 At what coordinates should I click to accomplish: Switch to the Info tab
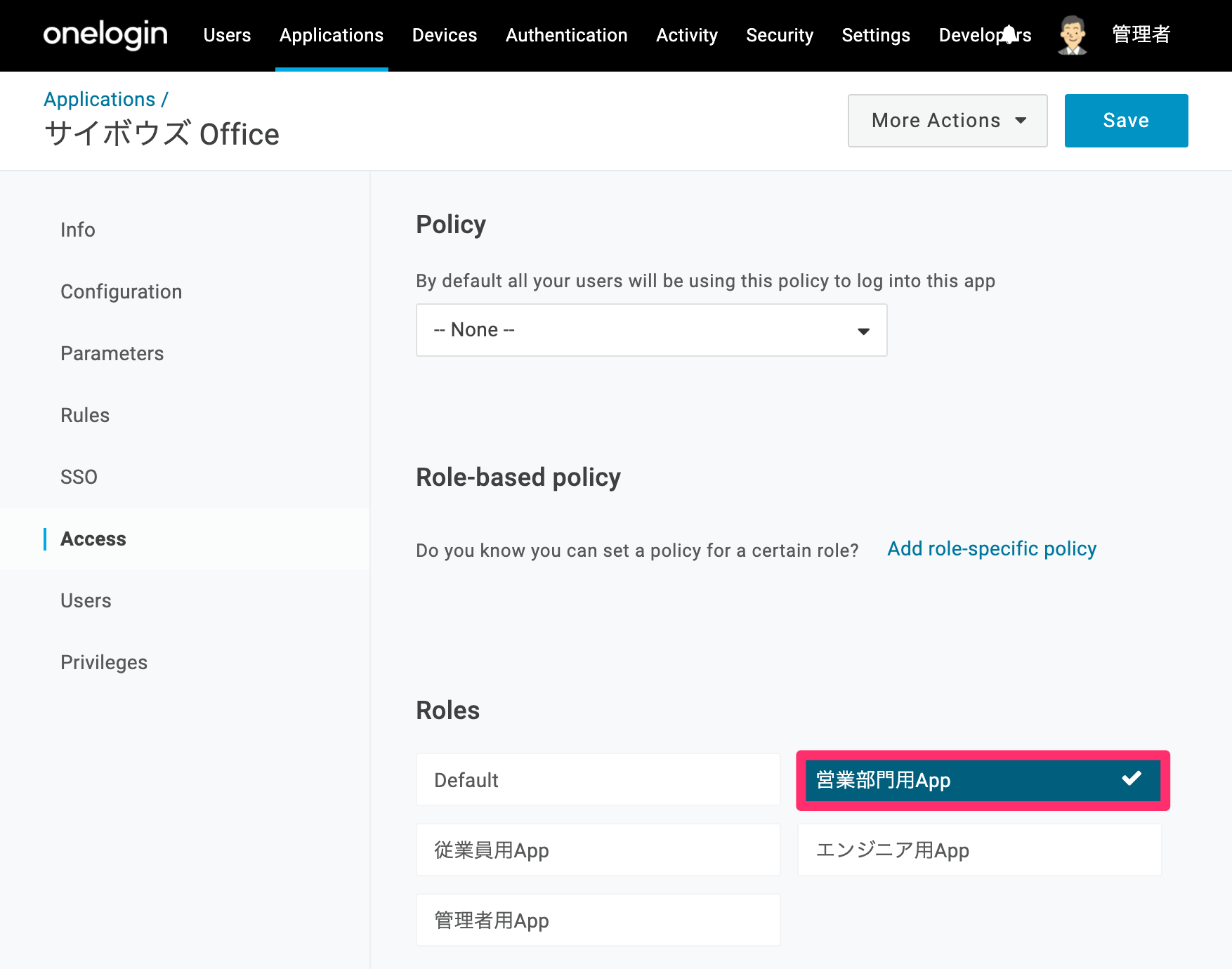[78, 230]
